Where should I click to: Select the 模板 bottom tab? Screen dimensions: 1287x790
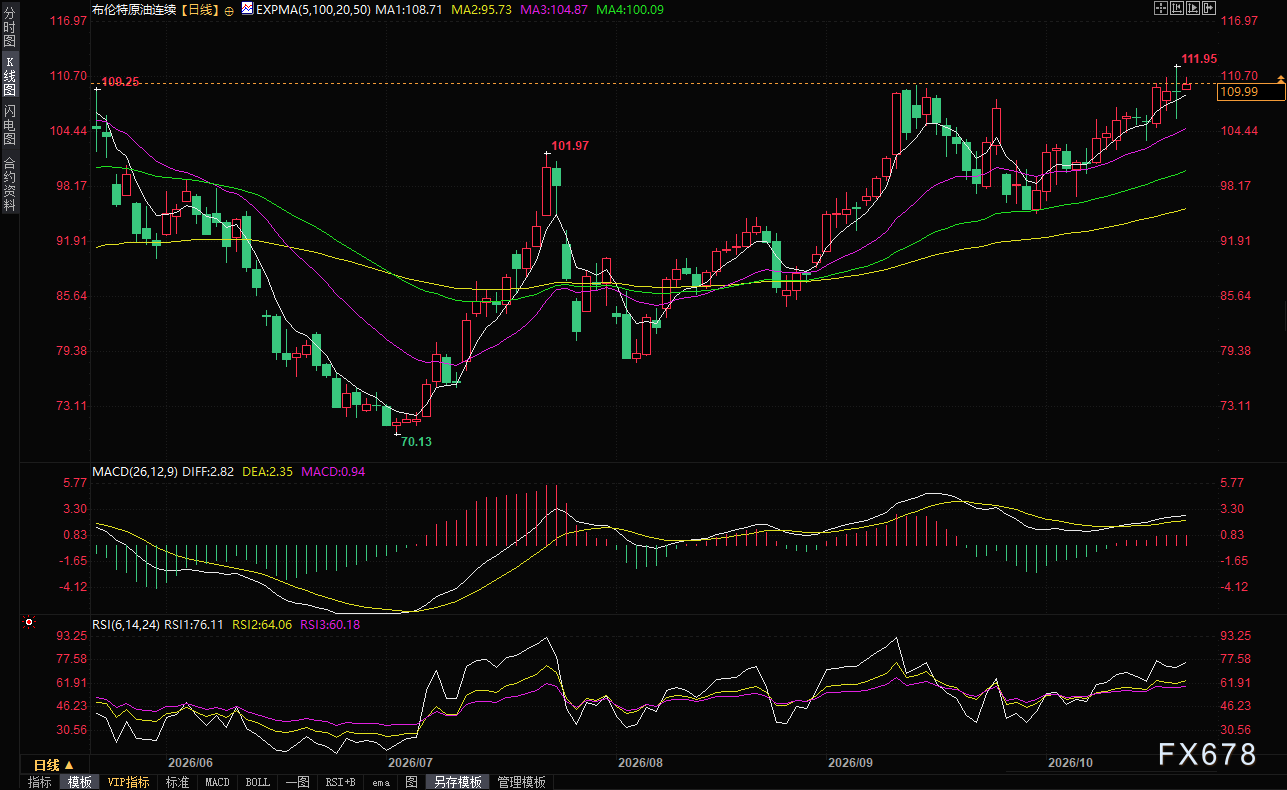pos(80,782)
